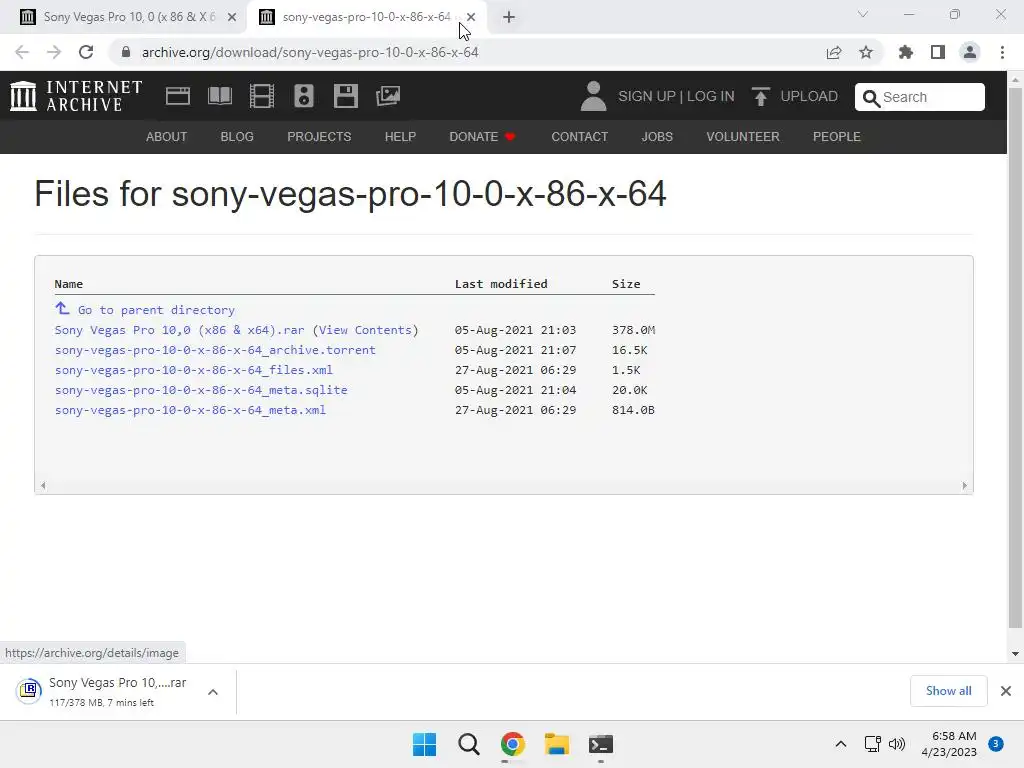
Task: Open the Internet Archive home logo
Action: point(76,96)
